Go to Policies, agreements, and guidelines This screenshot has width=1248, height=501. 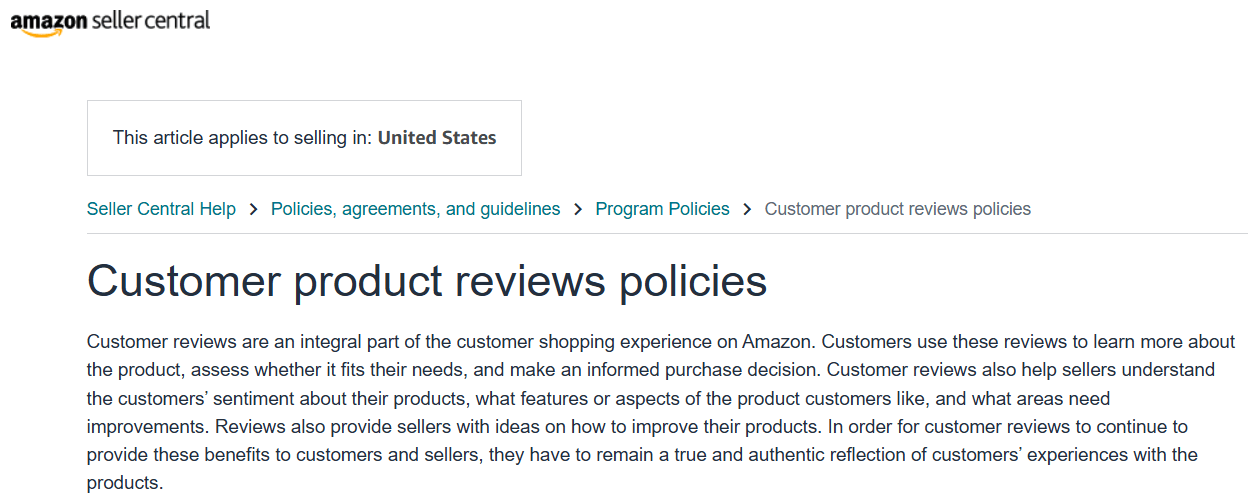pyautogui.click(x=416, y=209)
